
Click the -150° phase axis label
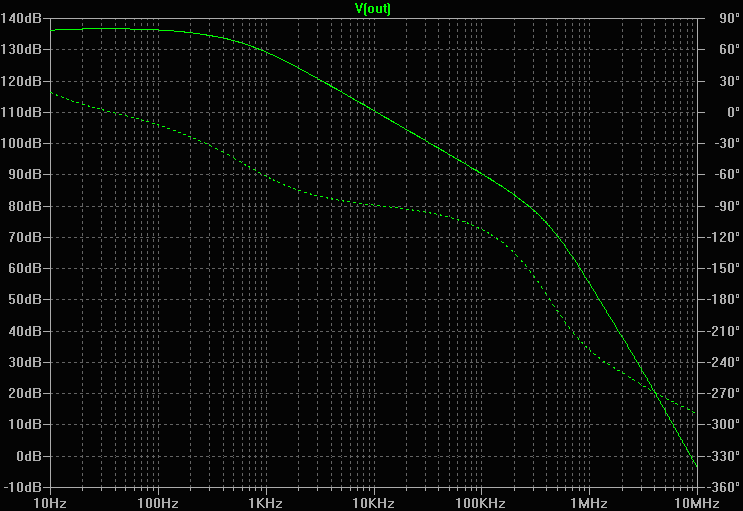point(725,268)
